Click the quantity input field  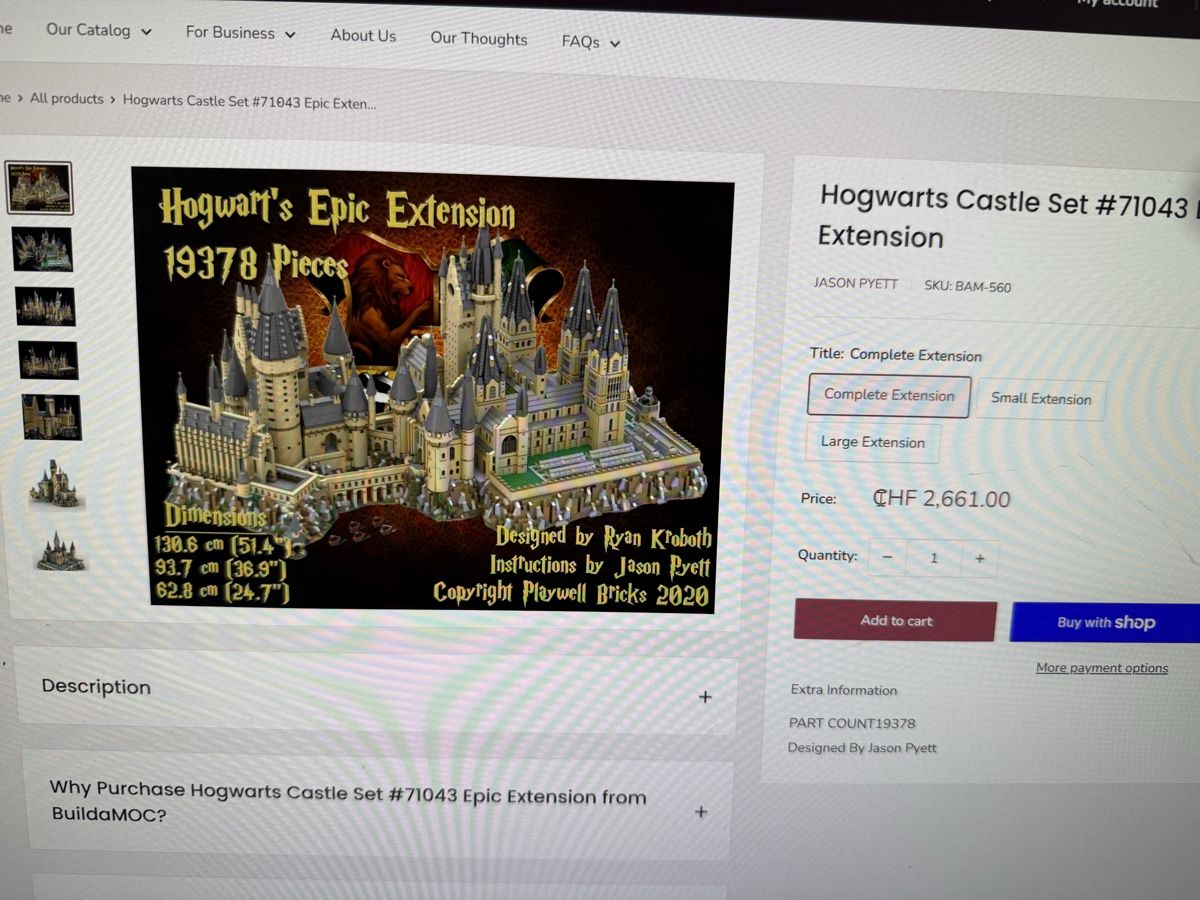coord(933,558)
